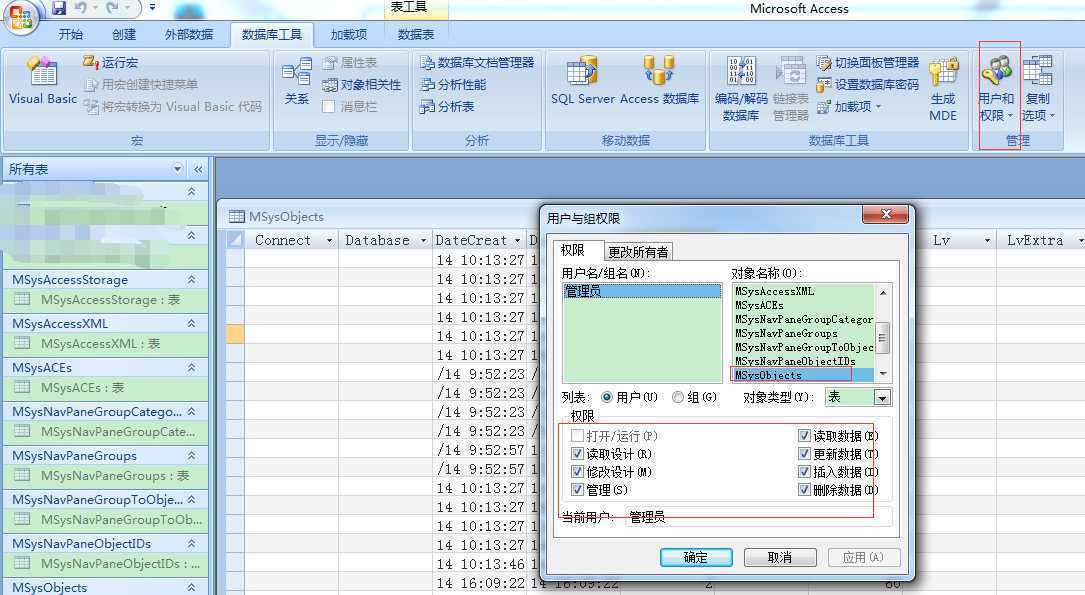Collapse the MSysAccessStorage group
Screen dimensions: 1085x595
pos(192,280)
